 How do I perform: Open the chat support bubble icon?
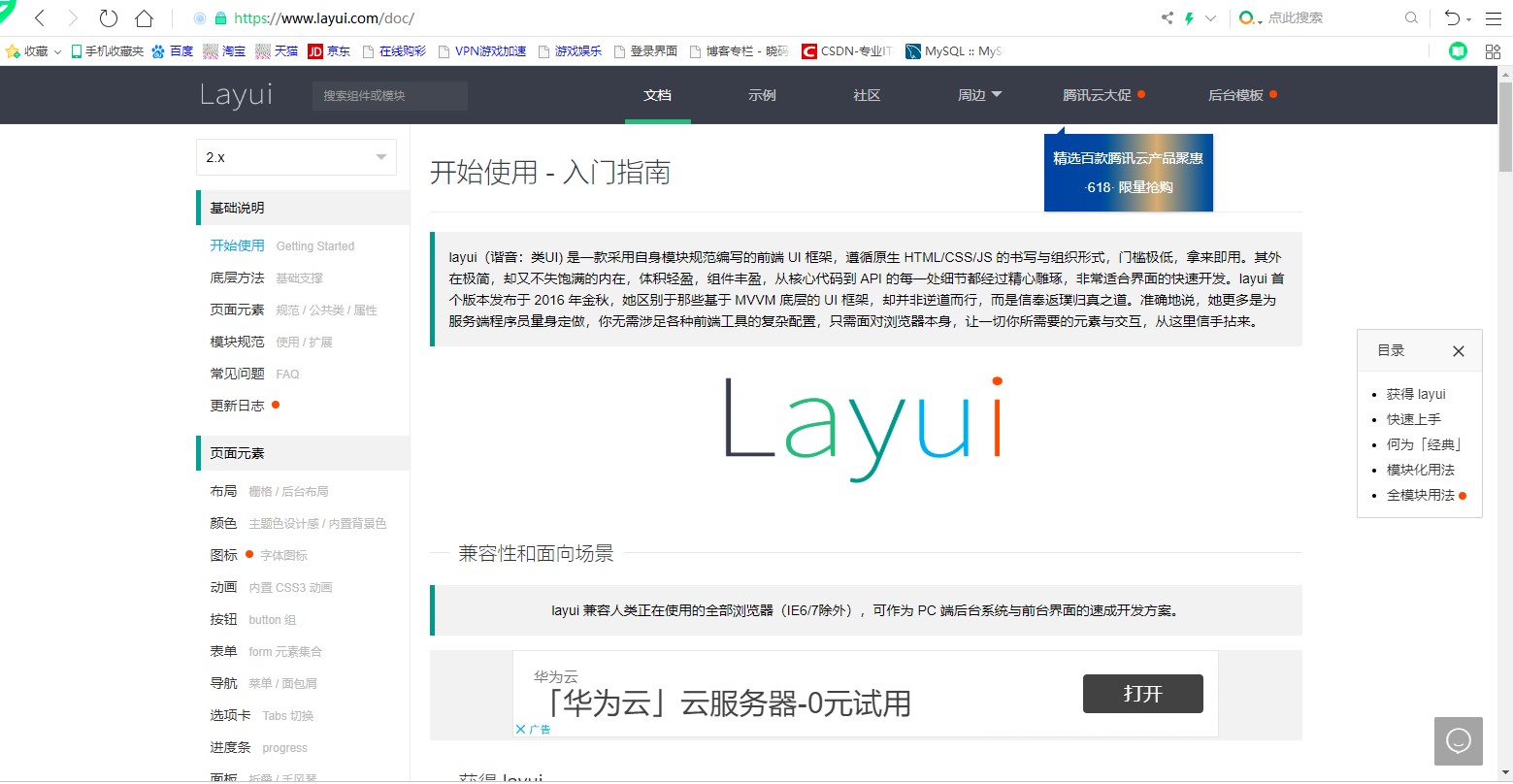point(1459,741)
